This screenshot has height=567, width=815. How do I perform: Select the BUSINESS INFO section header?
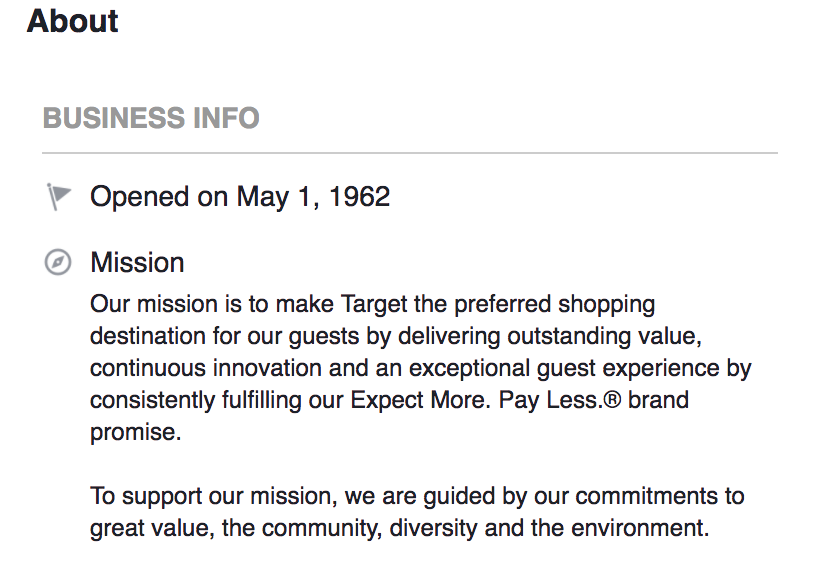[x=151, y=117]
